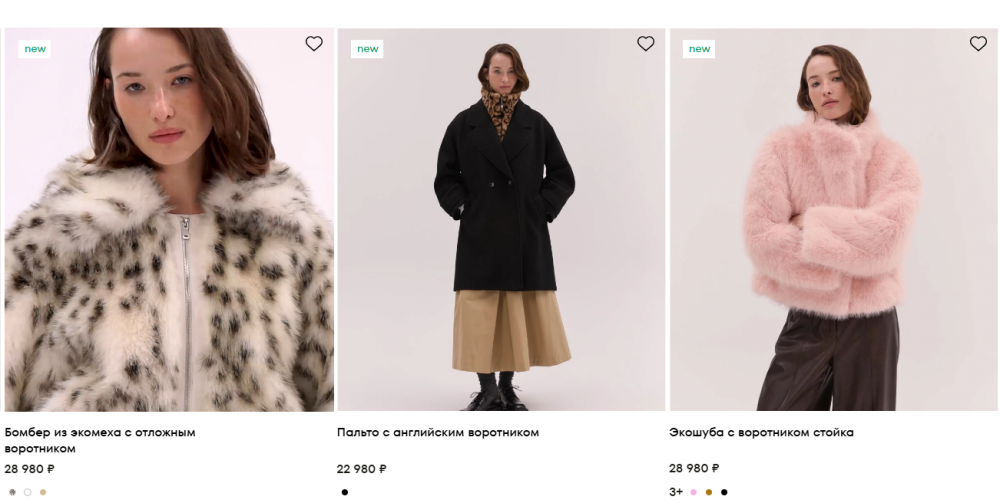Select gray color swatch for the bomber

coord(12,492)
